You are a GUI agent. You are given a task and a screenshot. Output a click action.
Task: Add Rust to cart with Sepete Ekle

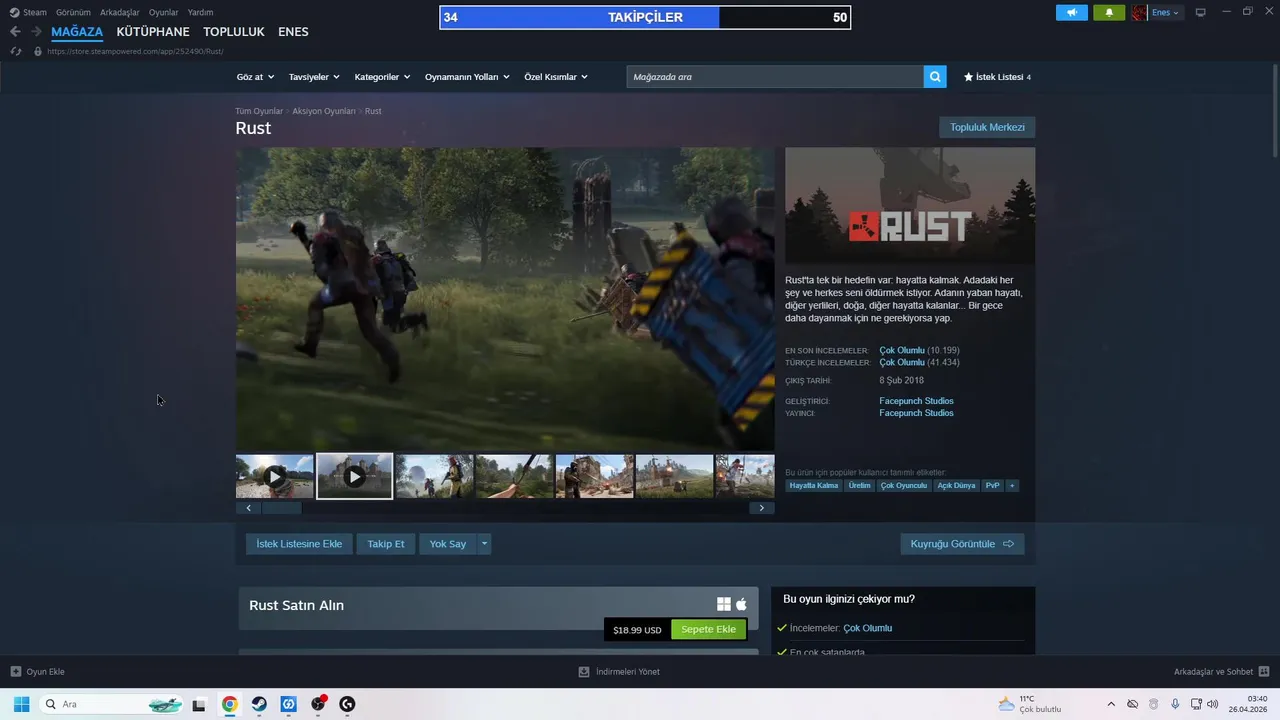(x=708, y=630)
